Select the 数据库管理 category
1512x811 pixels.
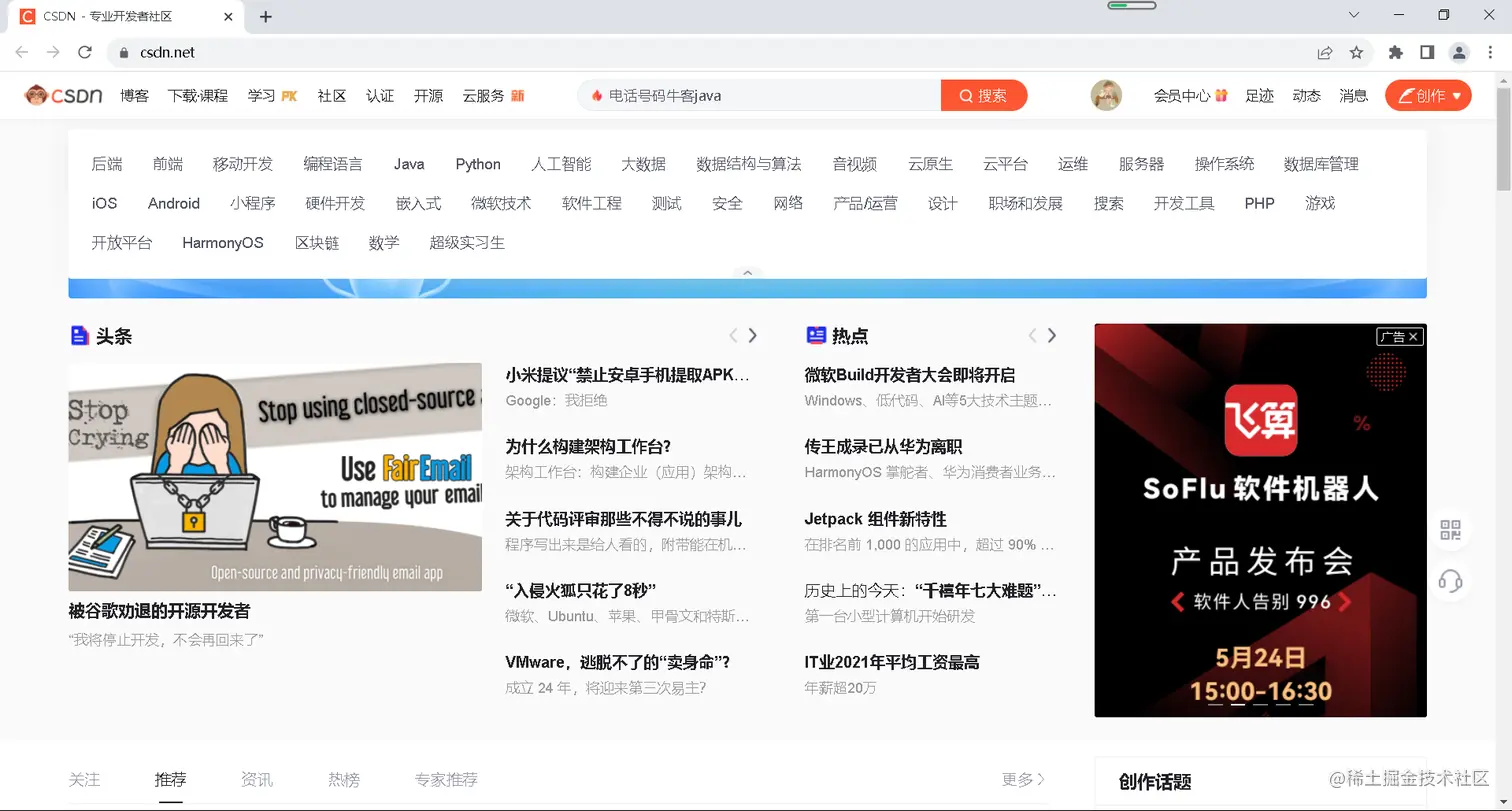[1321, 164]
